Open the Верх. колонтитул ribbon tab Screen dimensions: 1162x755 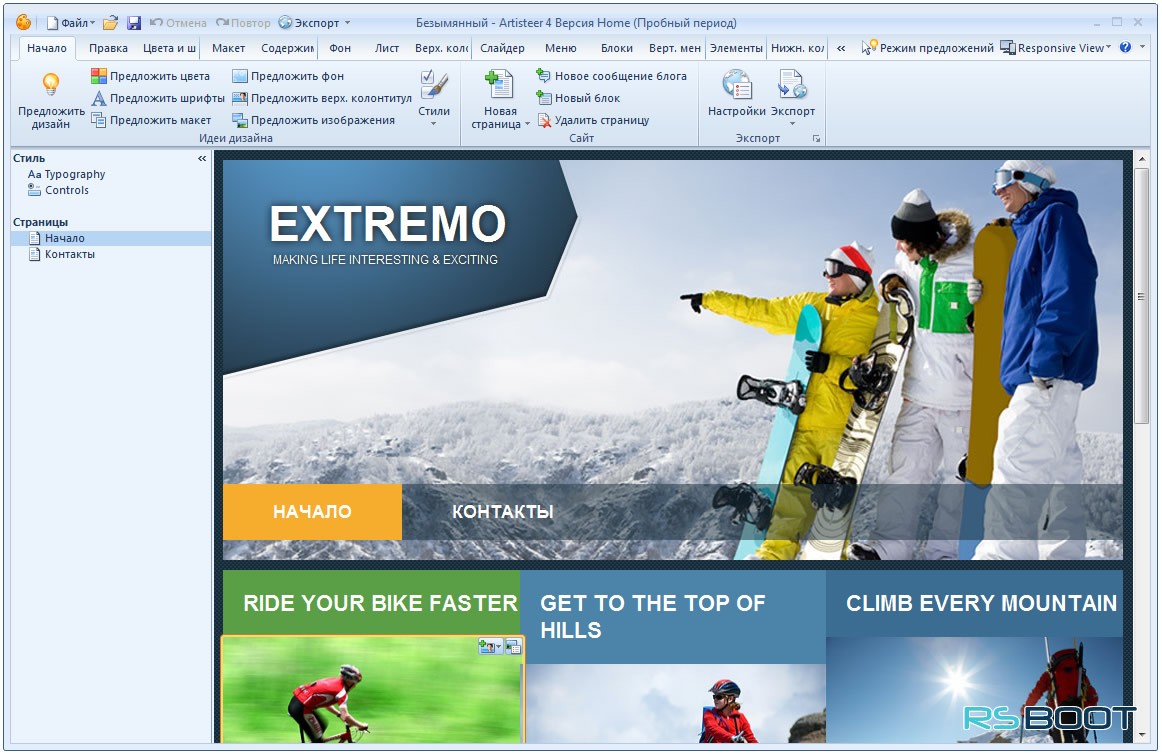441,48
